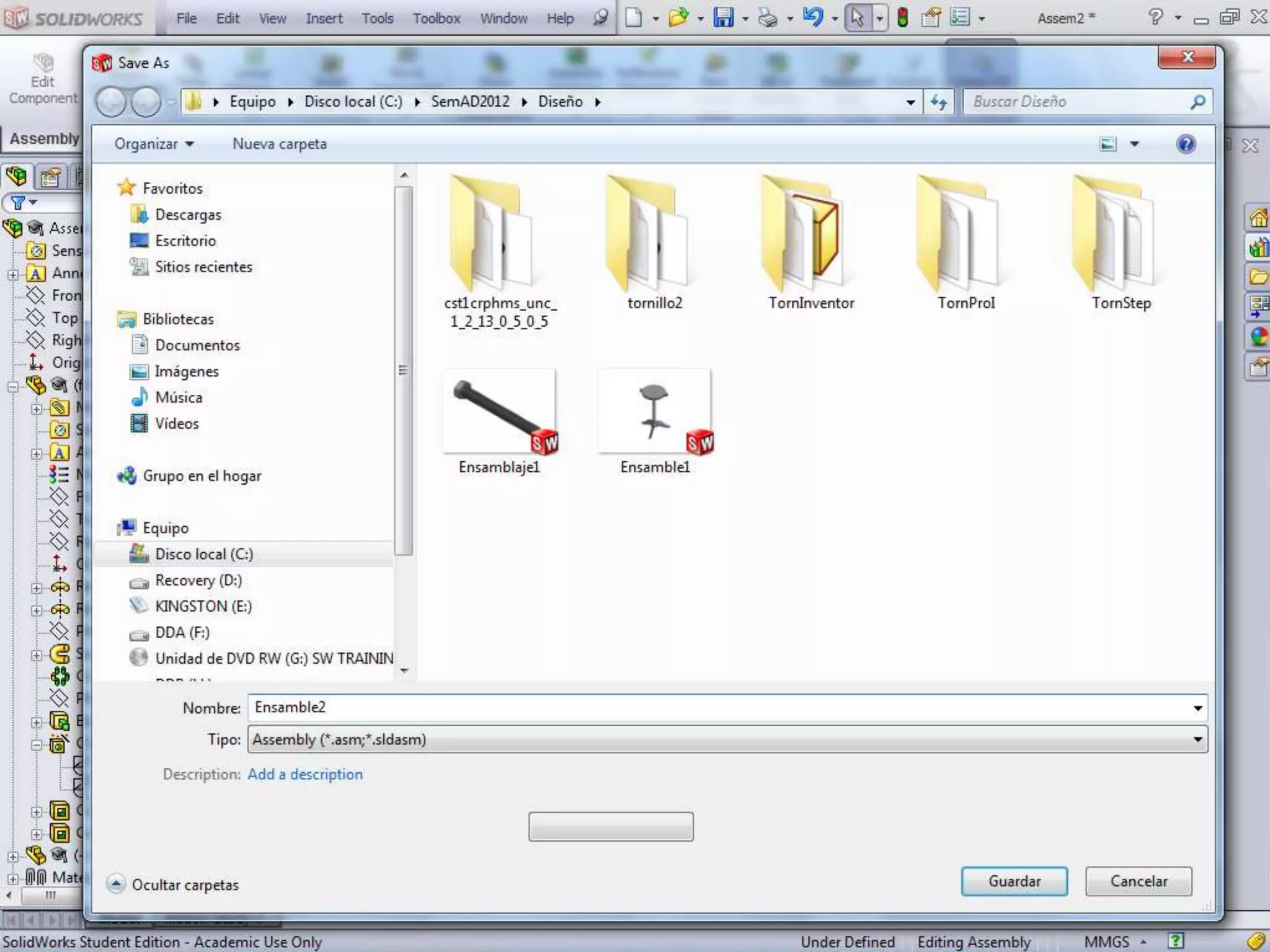The width and height of the screenshot is (1270, 952).
Task: Open the Insert menu
Action: pyautogui.click(x=324, y=19)
